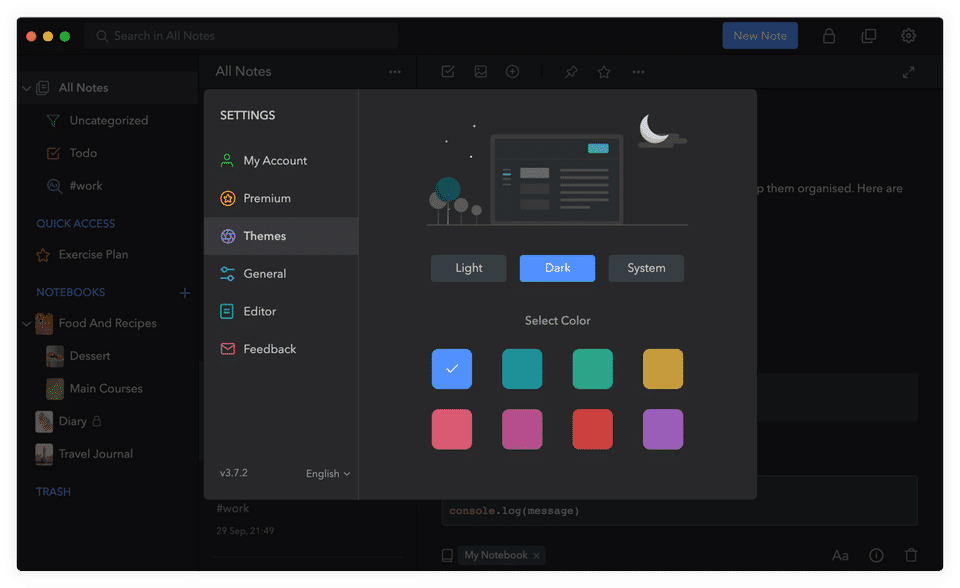Open Feedback settings tab
This screenshot has height=588, width=960.
click(281, 349)
